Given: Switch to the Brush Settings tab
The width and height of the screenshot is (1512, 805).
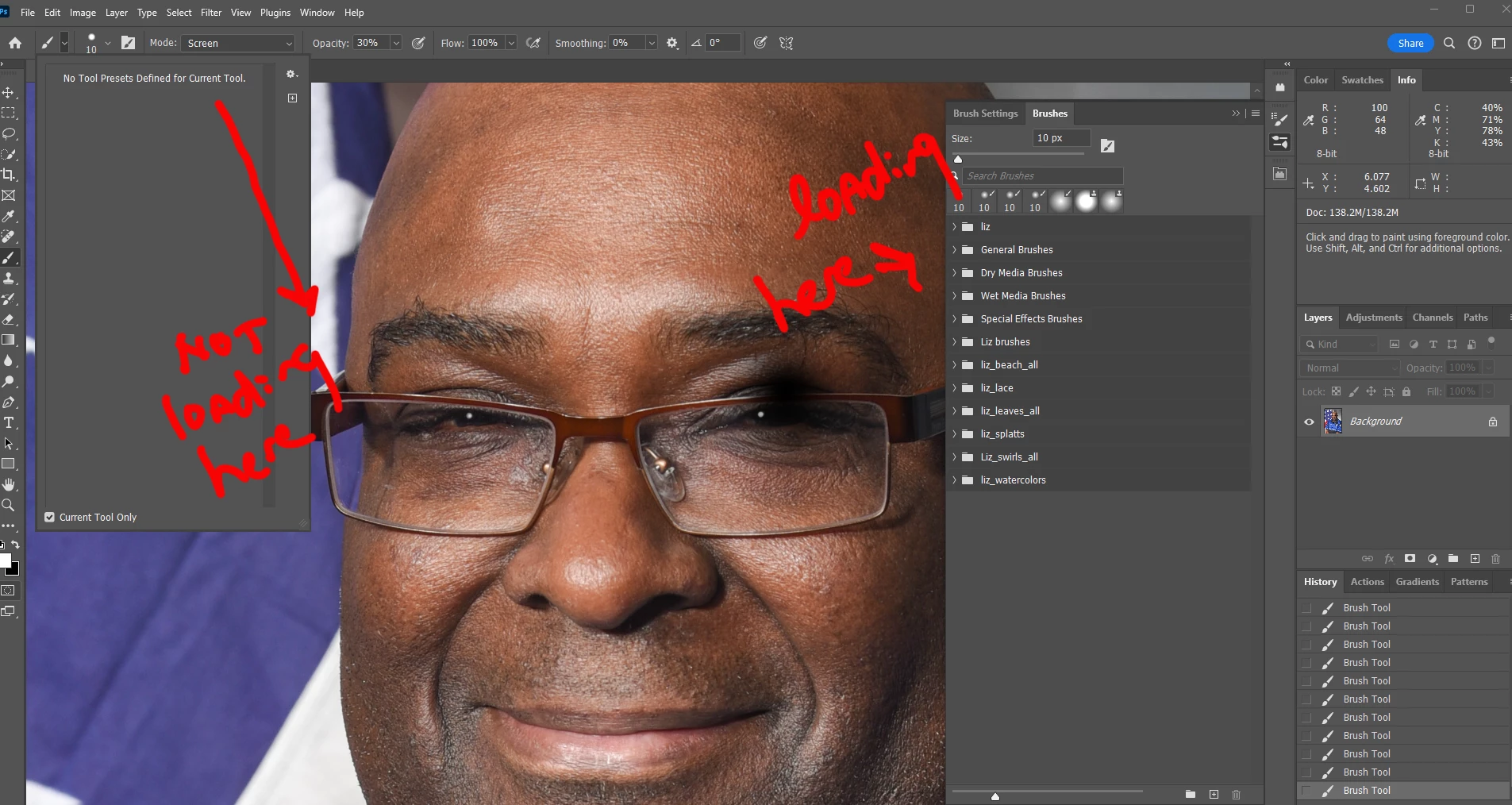Looking at the screenshot, I should click(x=985, y=114).
